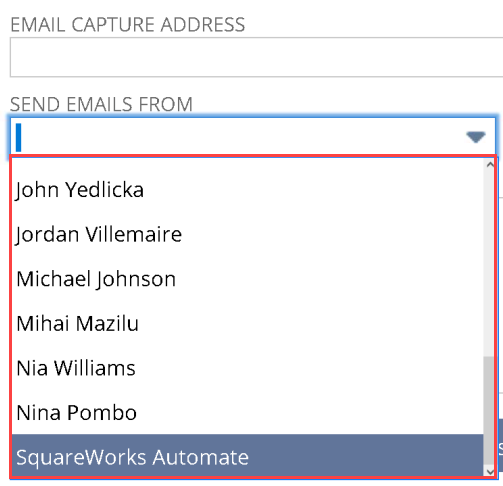Image resolution: width=503 pixels, height=486 pixels.
Task: Click the partly hidden blue button at right
Action: 500,445
